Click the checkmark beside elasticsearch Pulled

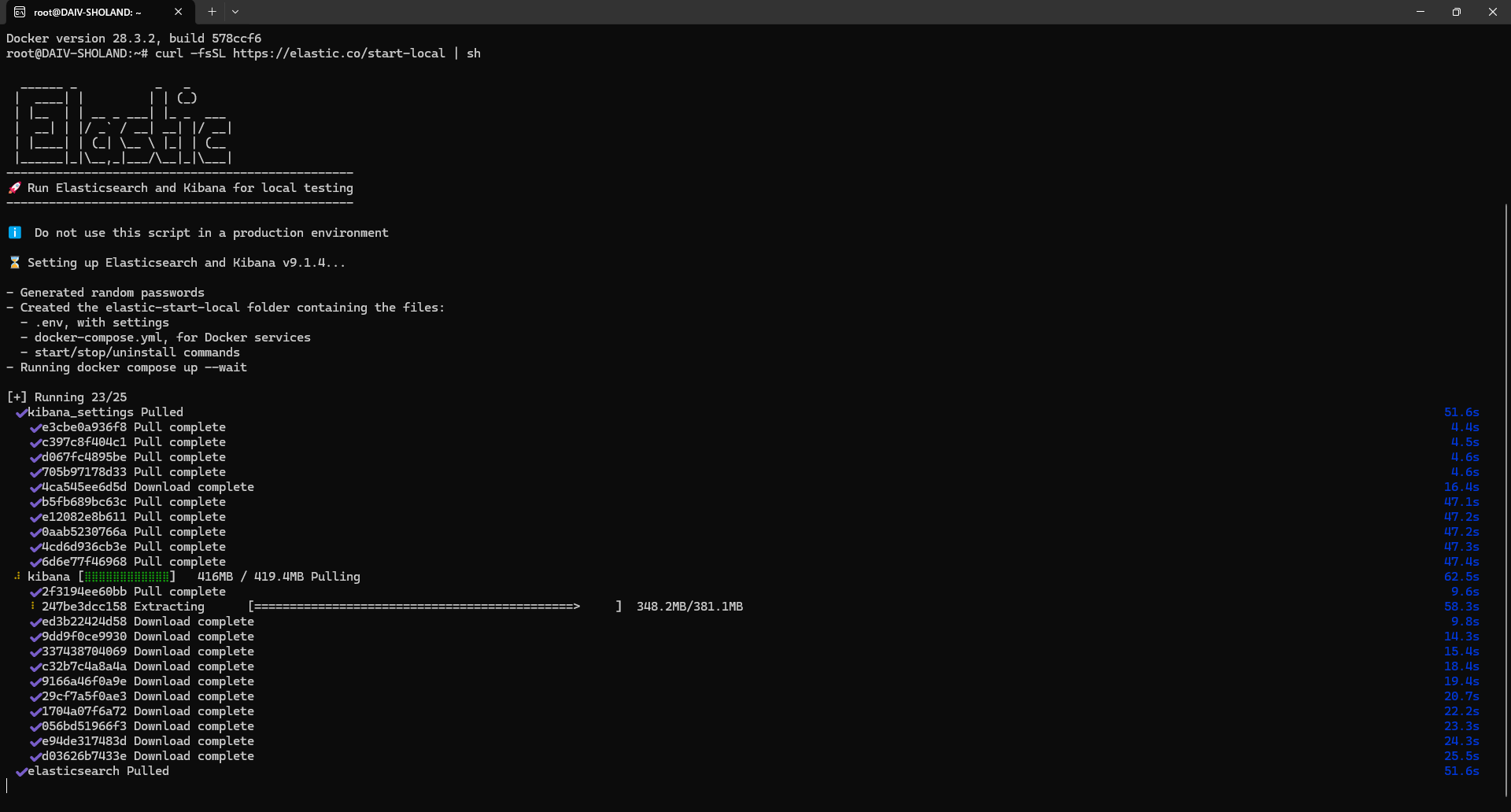[x=21, y=772]
